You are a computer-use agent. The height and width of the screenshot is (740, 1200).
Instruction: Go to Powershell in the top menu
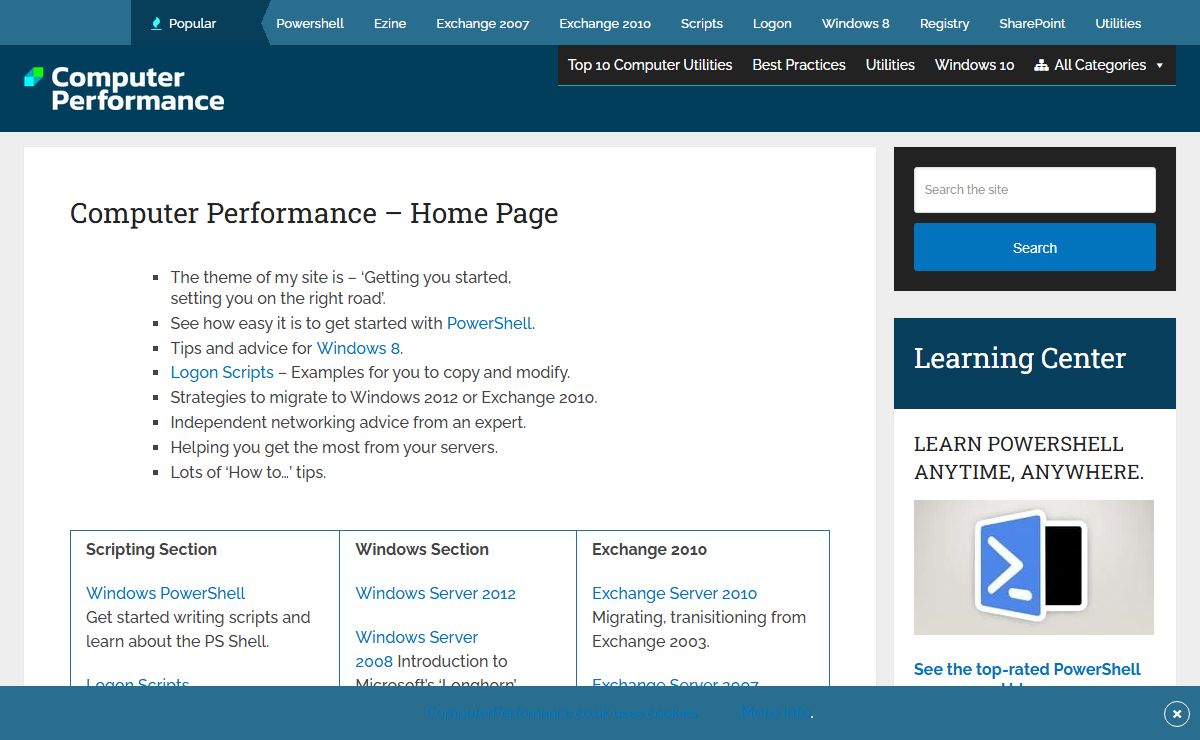point(310,23)
